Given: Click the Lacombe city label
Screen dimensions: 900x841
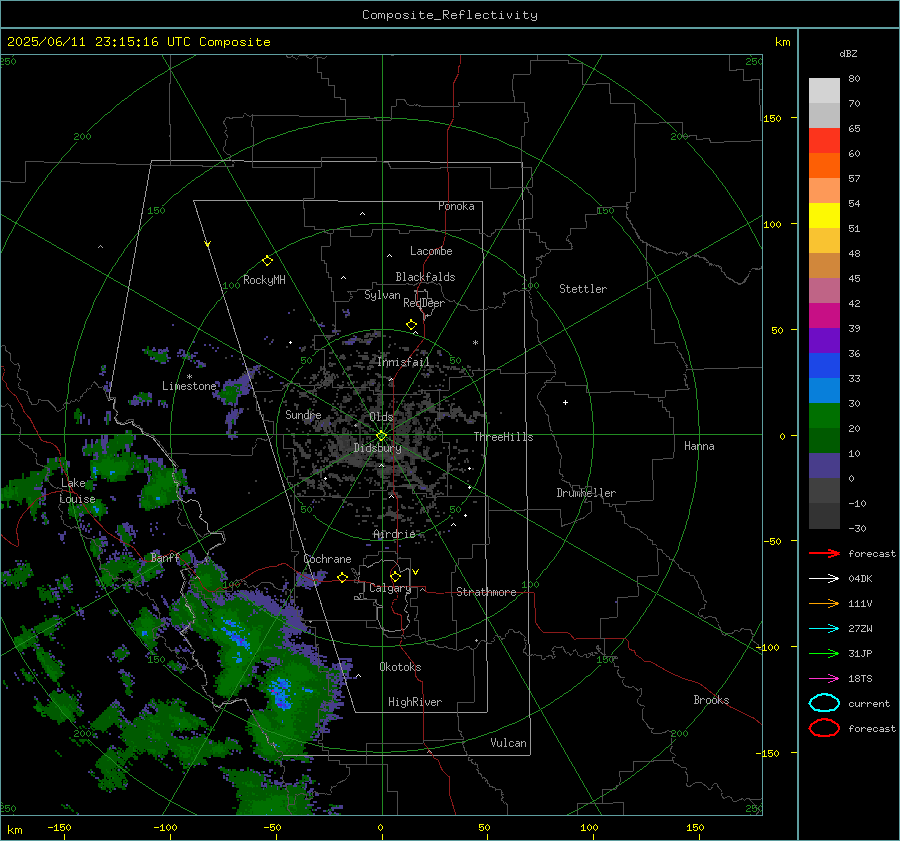Looking at the screenshot, I should 431,251.
